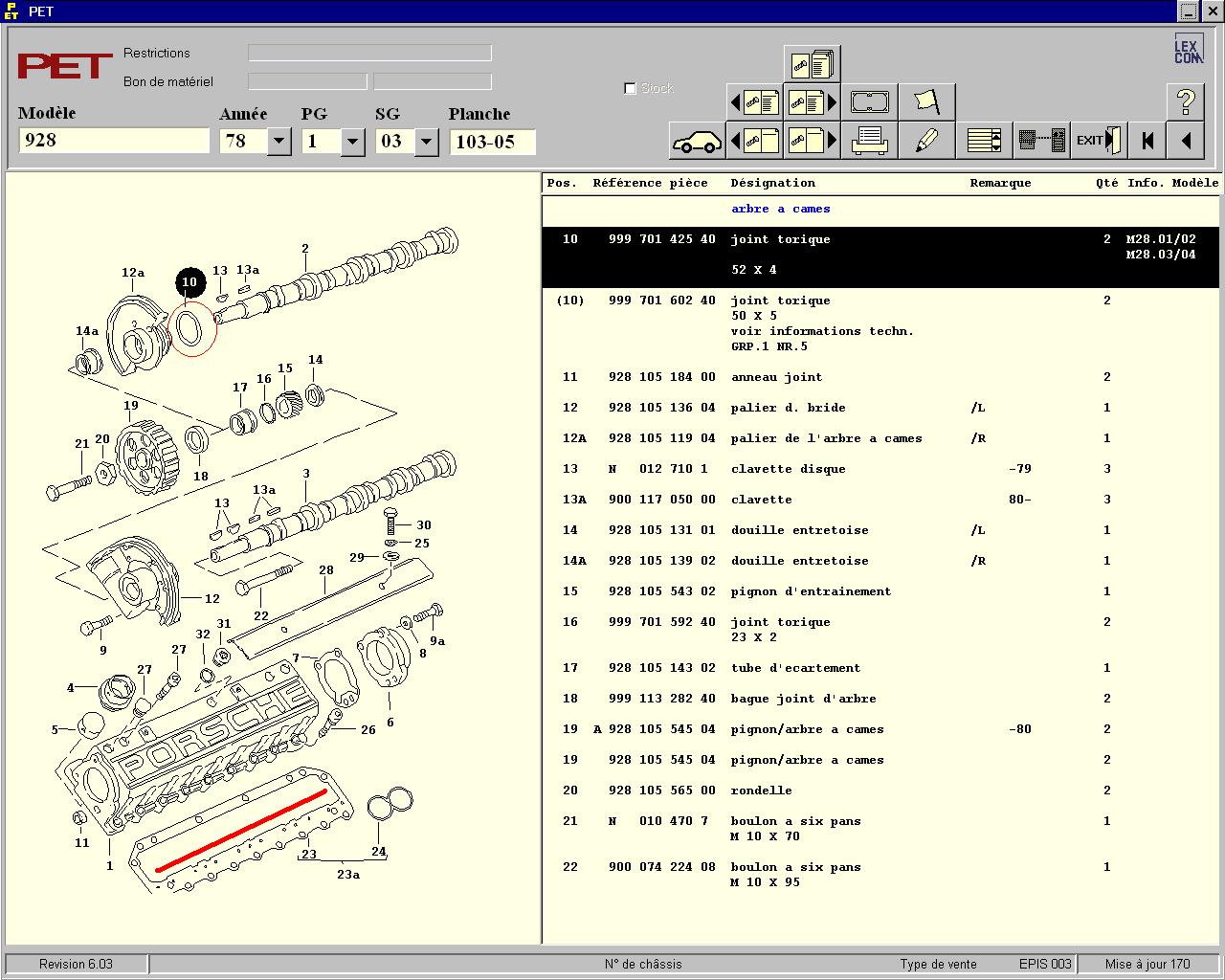The height and width of the screenshot is (980, 1225).
Task: Expand the Année dropdown arrow
Action: pos(278,142)
